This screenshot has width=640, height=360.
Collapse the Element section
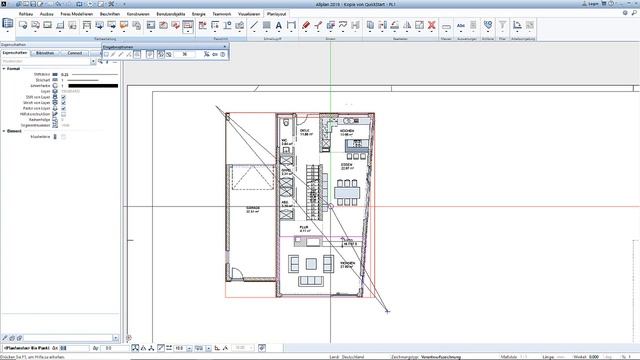(x=4, y=131)
